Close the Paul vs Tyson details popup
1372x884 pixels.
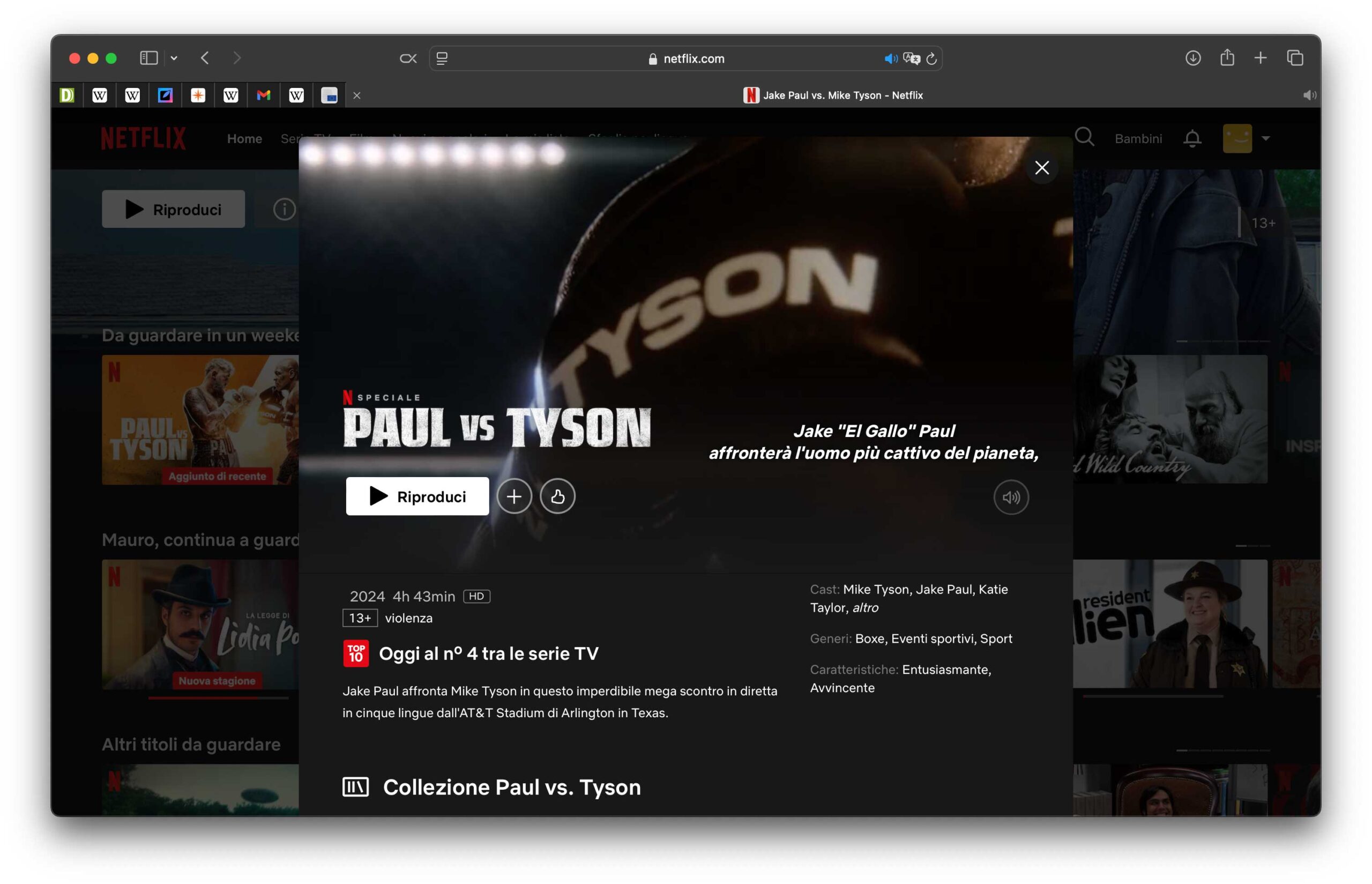pyautogui.click(x=1041, y=168)
